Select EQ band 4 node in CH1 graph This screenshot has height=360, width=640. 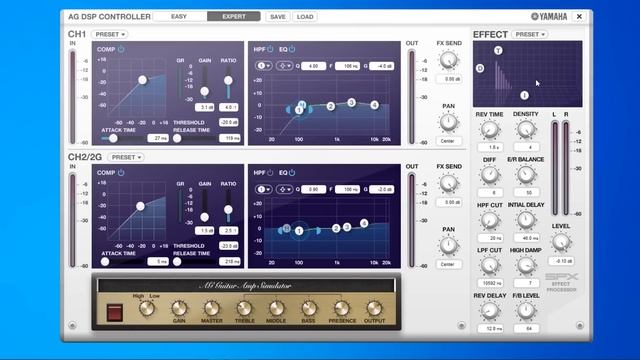[374, 105]
